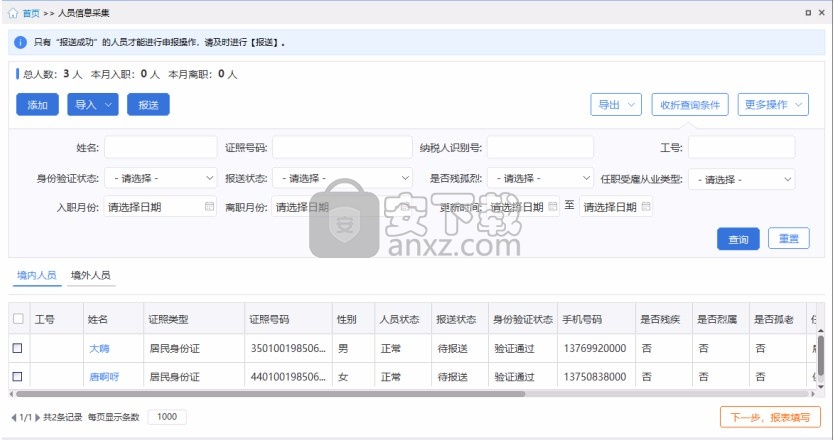Click the 首页 breadcrumb link
Image resolution: width=834 pixels, height=440 pixels.
[x=31, y=13]
